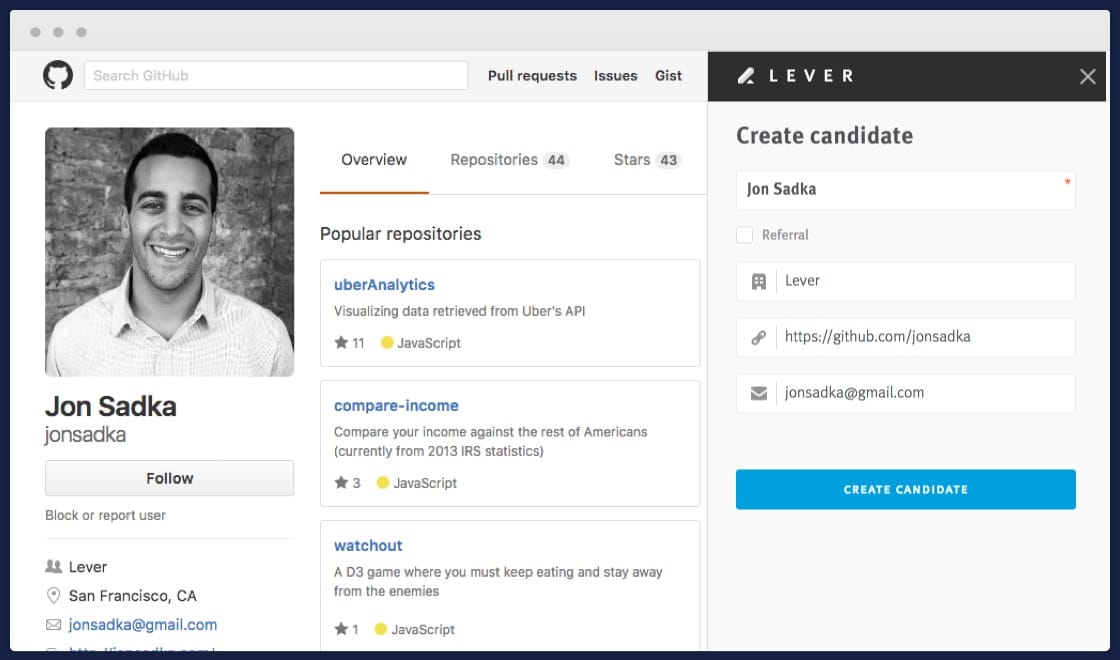Tick the Referral checkbox
1120x660 pixels.
point(744,235)
